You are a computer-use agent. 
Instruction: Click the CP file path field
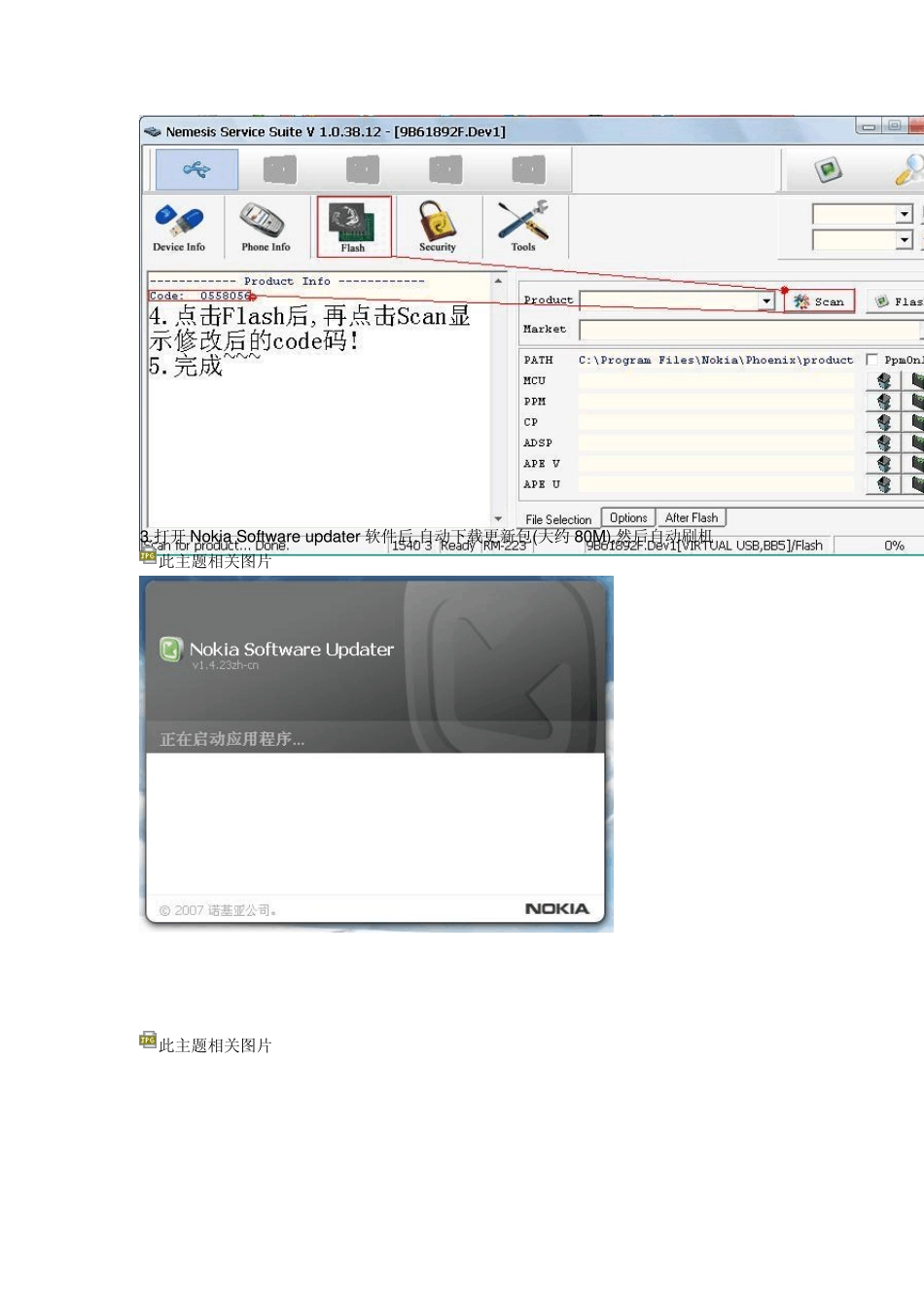tap(716, 422)
